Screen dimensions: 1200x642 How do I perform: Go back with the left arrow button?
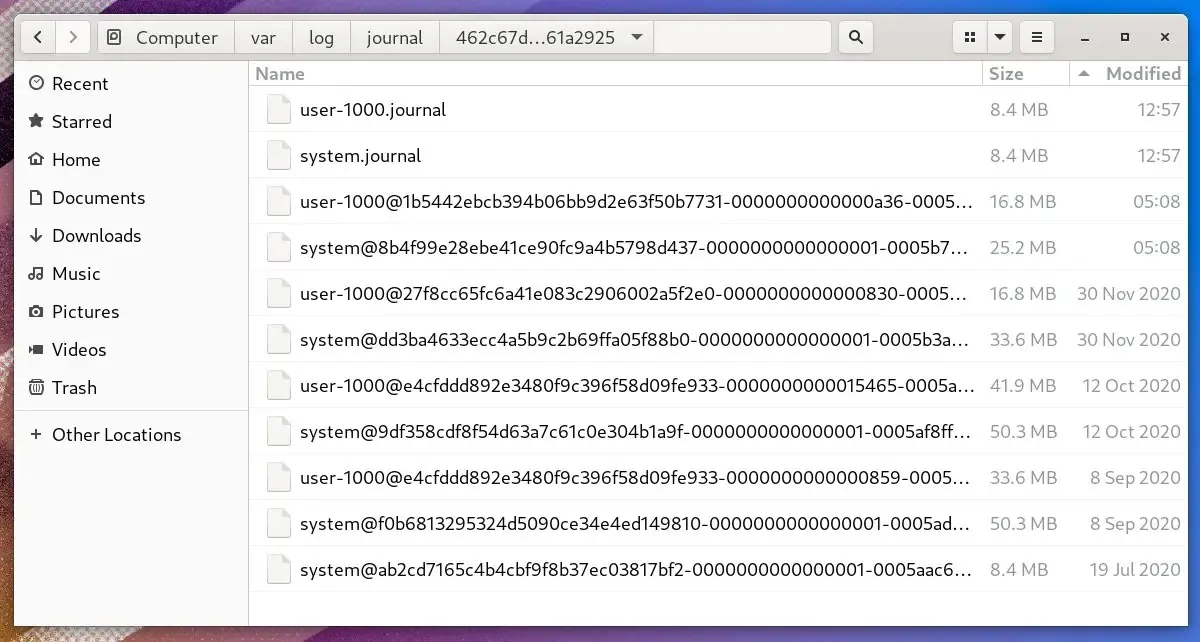(x=38, y=38)
